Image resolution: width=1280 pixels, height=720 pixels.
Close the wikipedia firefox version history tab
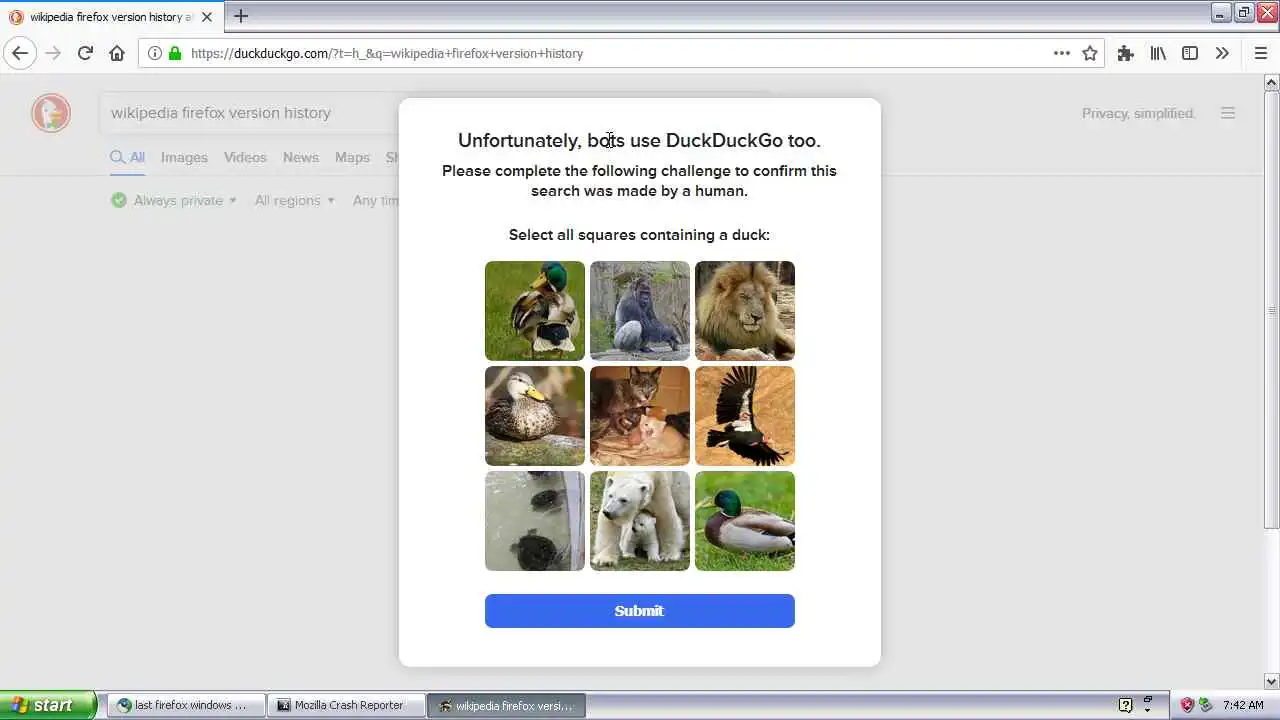click(x=207, y=17)
